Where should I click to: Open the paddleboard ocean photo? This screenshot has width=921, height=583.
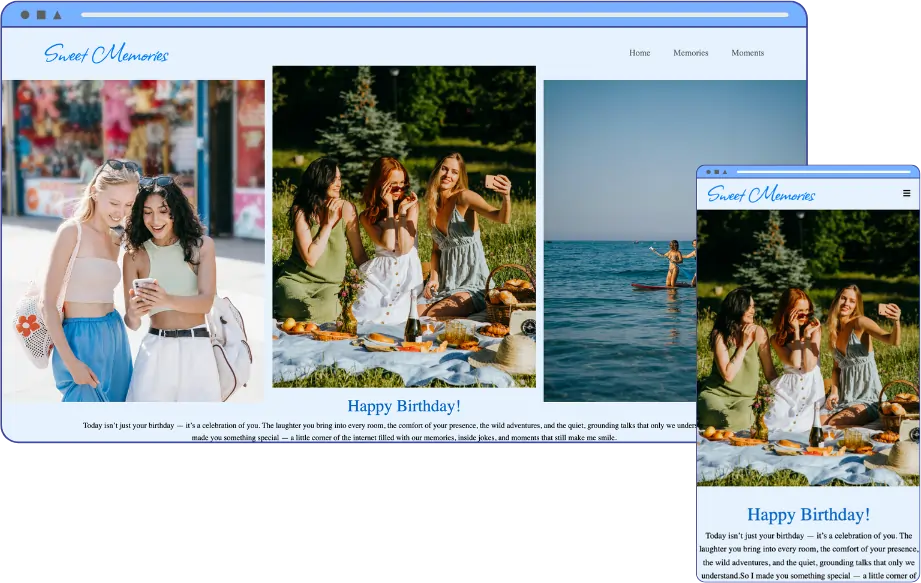coord(618,240)
